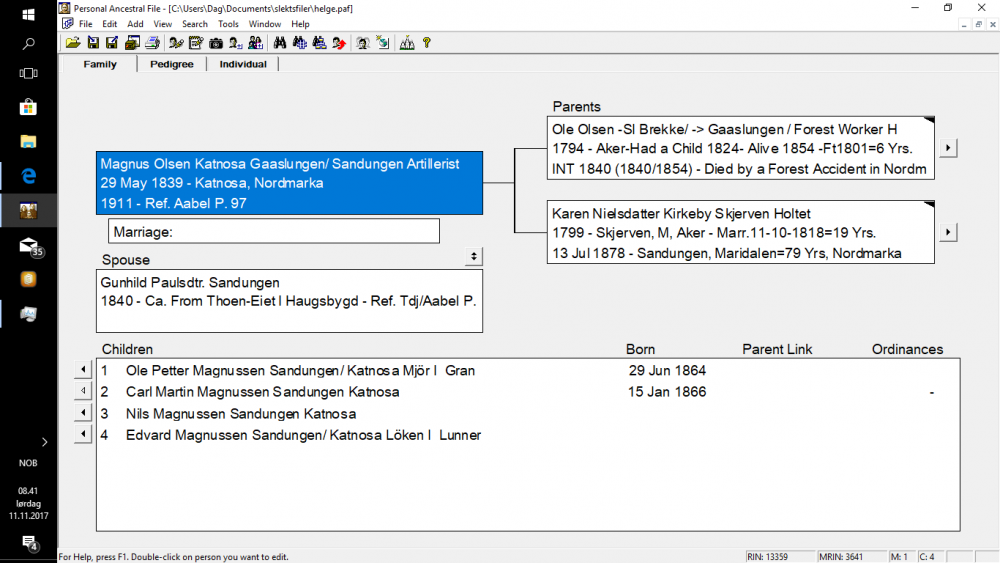Click the yellow question mark help icon
1000x563 pixels.
[427, 43]
